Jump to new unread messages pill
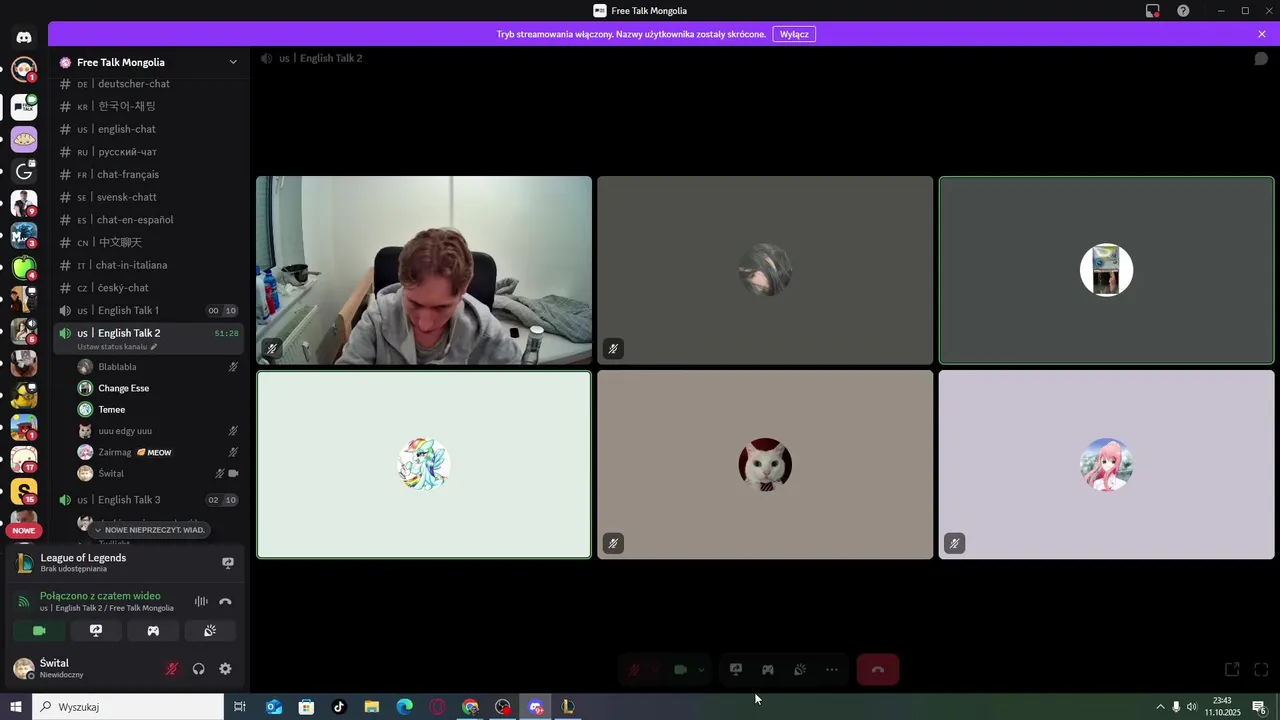1280x720 pixels. click(x=149, y=530)
